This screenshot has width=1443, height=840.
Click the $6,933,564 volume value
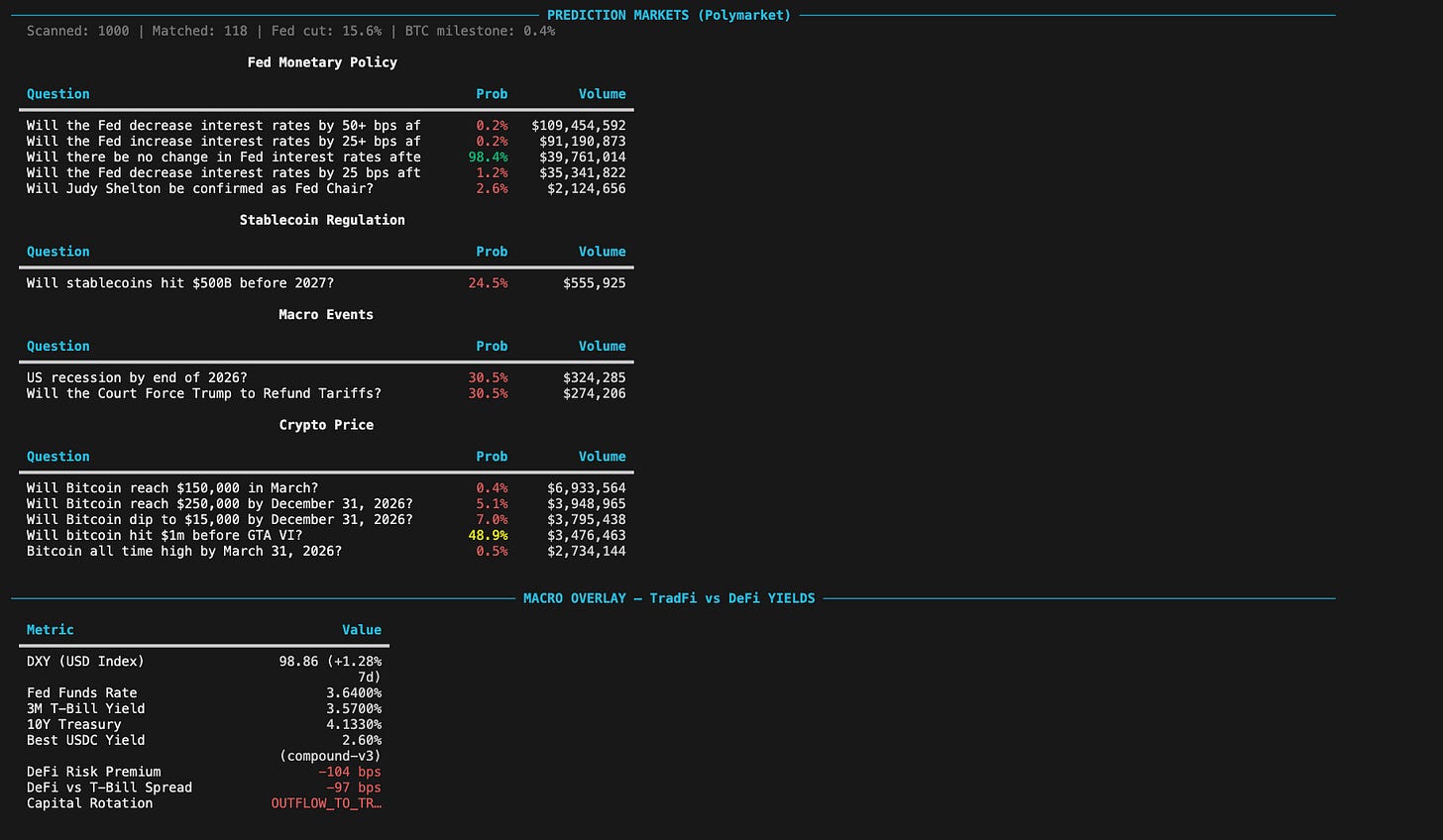pyautogui.click(x=587, y=488)
